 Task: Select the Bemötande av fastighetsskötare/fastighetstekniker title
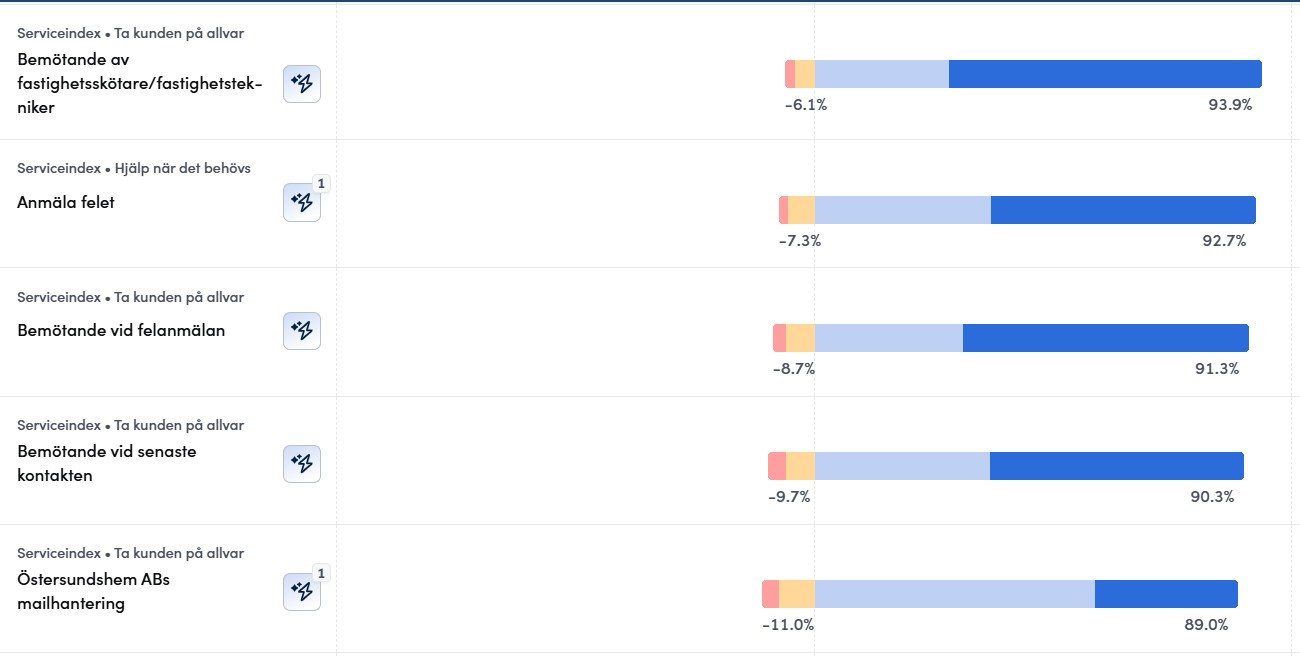pos(139,83)
